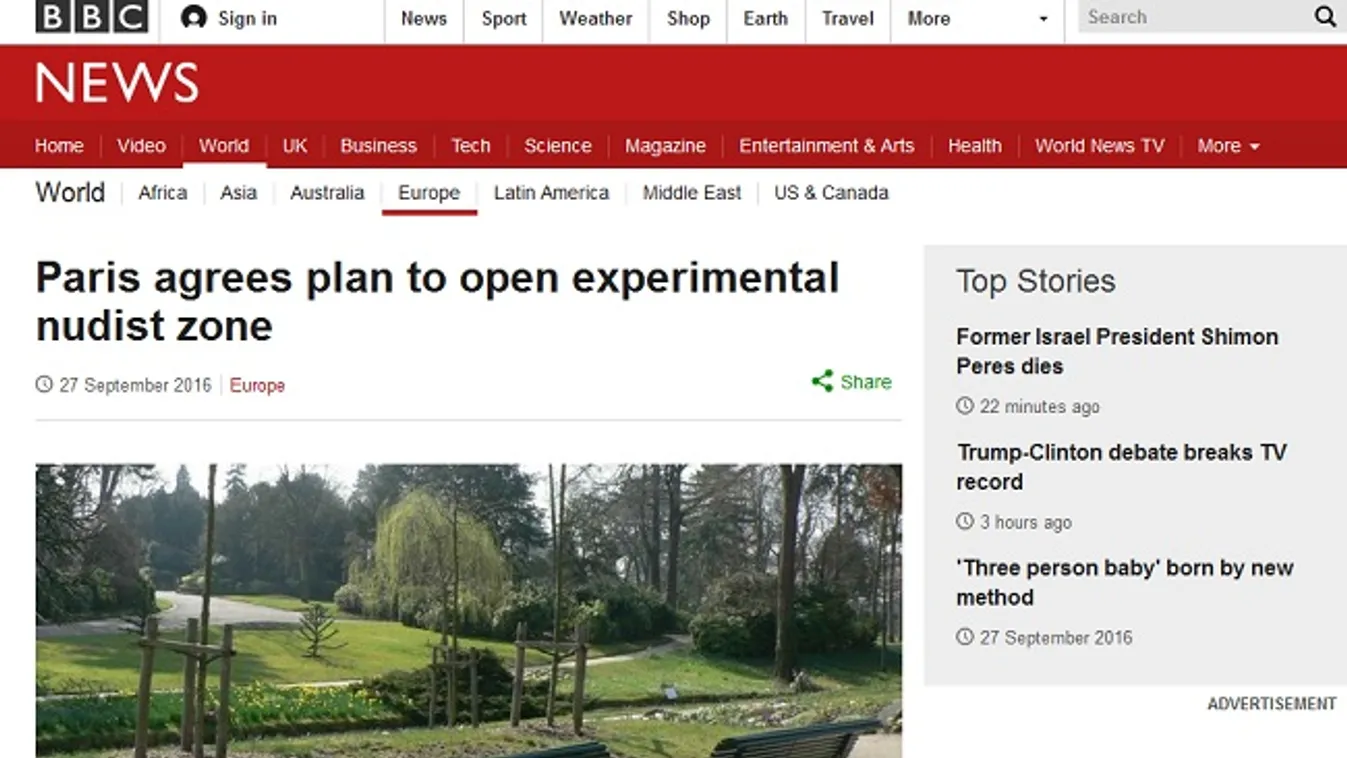This screenshot has width=1347, height=758.
Task: Select Home in the news navigation
Action: click(x=59, y=146)
